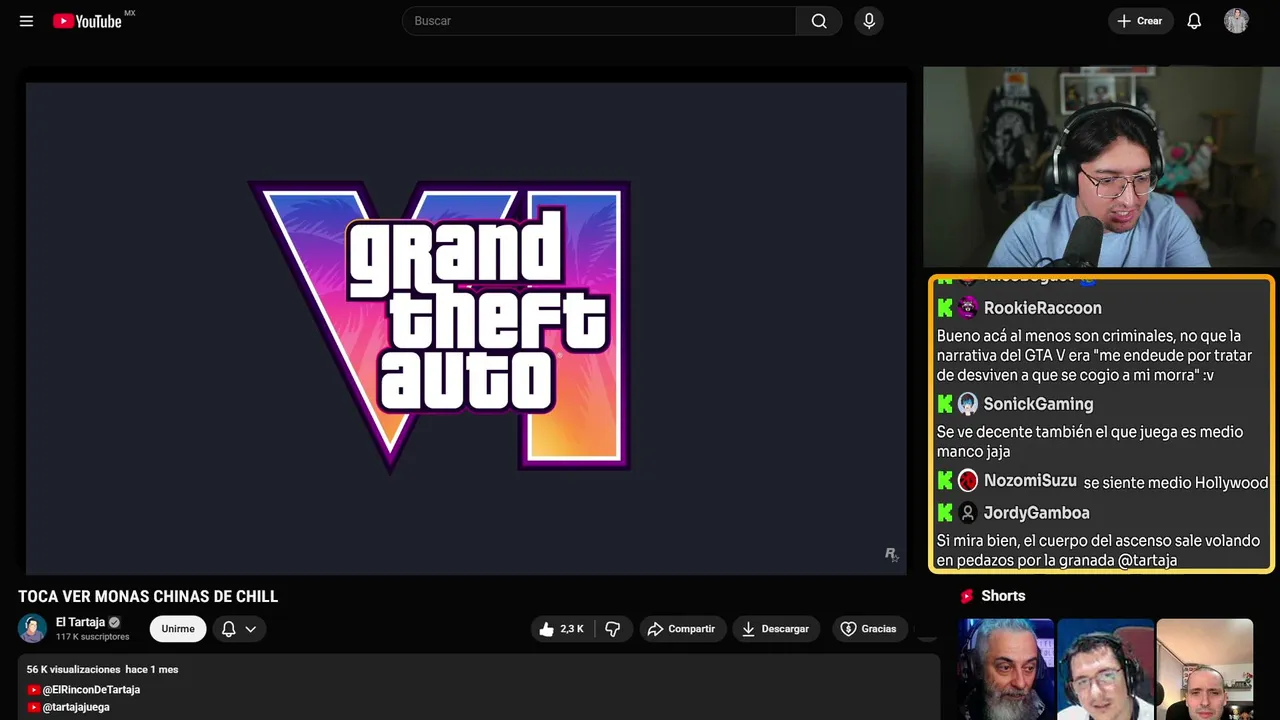The image size is (1280, 720).
Task: Click SonickGaming's chat avatar
Action: [967, 404]
